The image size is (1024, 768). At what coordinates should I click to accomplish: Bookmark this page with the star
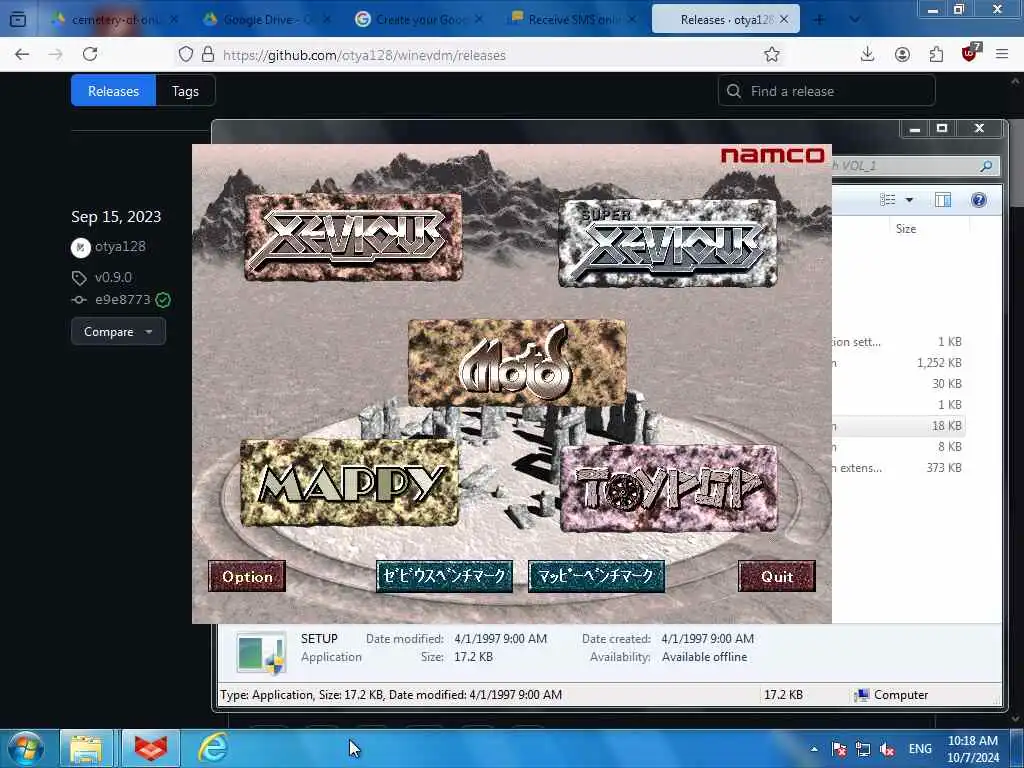point(772,54)
